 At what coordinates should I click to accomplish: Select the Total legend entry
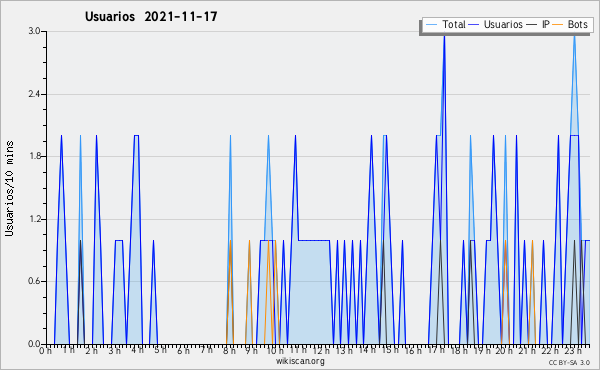click(x=446, y=24)
